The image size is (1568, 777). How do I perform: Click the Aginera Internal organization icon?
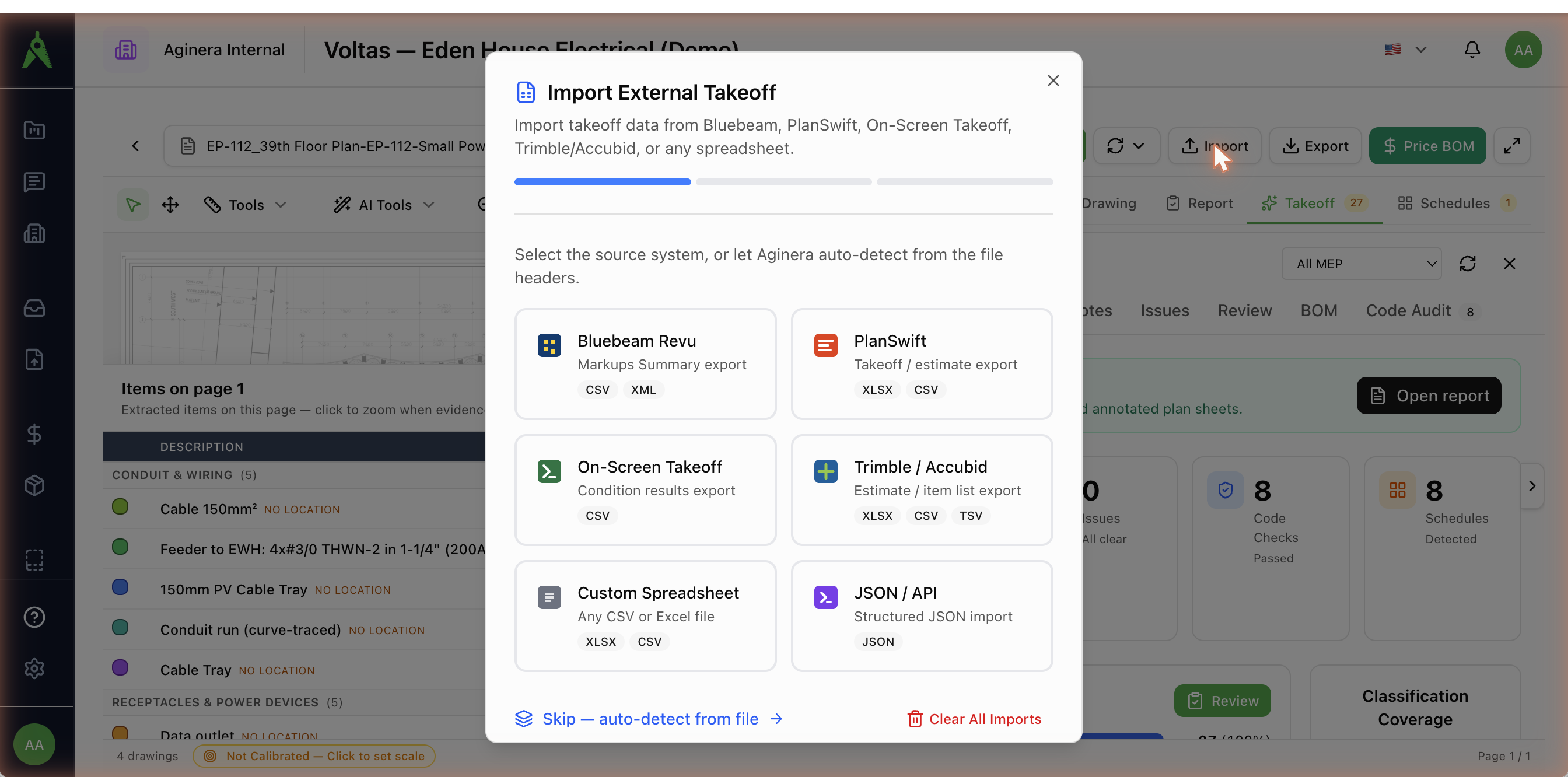pos(126,50)
